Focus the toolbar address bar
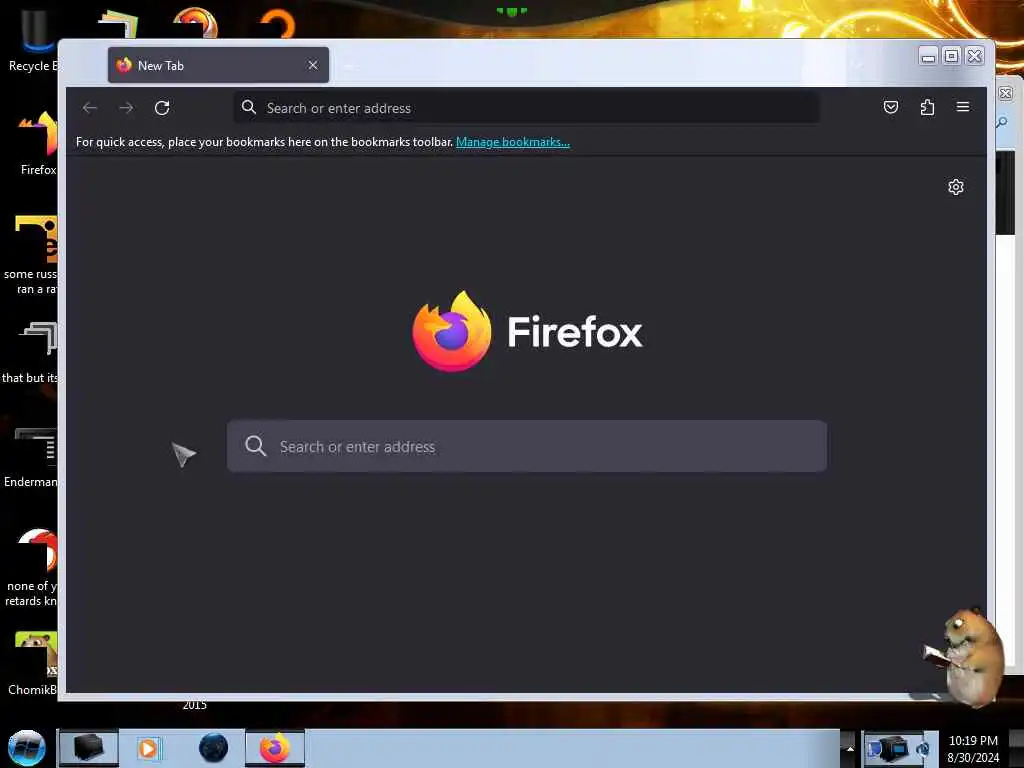Screen dimensions: 1024x768 [526, 108]
